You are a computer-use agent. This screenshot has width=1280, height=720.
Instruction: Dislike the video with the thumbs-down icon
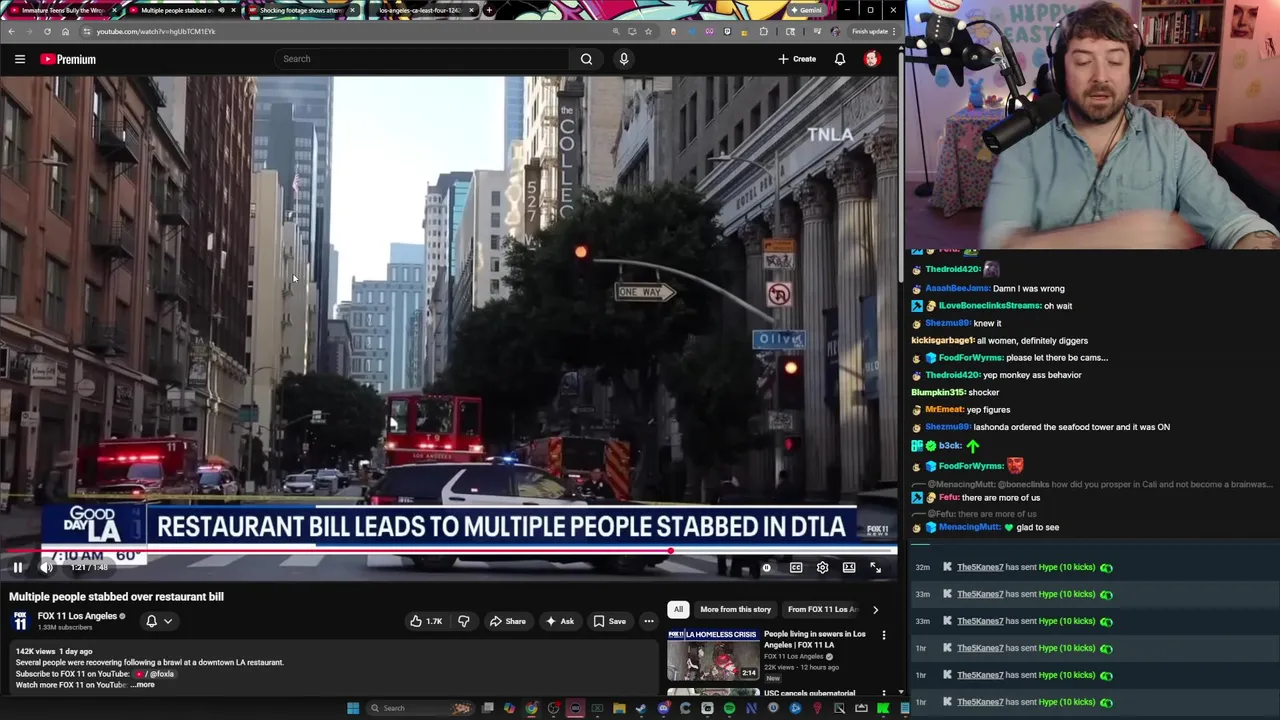click(x=463, y=621)
